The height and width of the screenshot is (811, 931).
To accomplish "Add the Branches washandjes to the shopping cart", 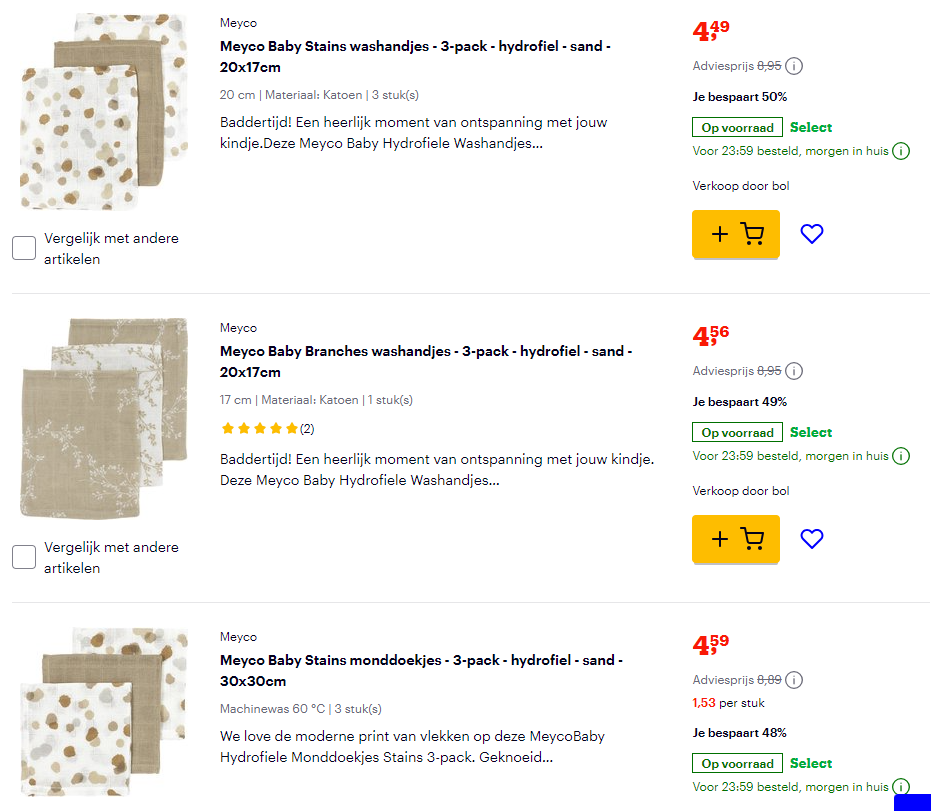I will point(735,538).
